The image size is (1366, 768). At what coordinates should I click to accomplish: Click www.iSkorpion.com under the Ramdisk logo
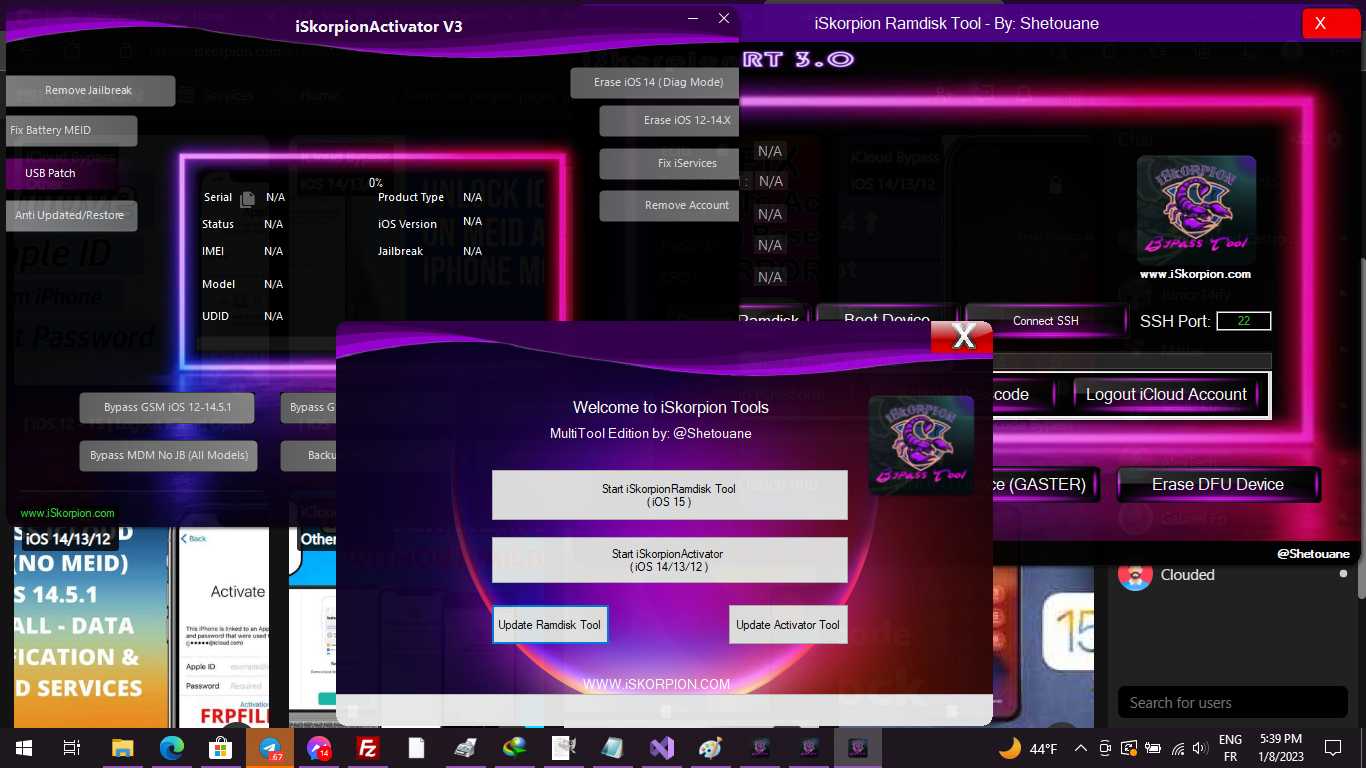pyautogui.click(x=1195, y=274)
